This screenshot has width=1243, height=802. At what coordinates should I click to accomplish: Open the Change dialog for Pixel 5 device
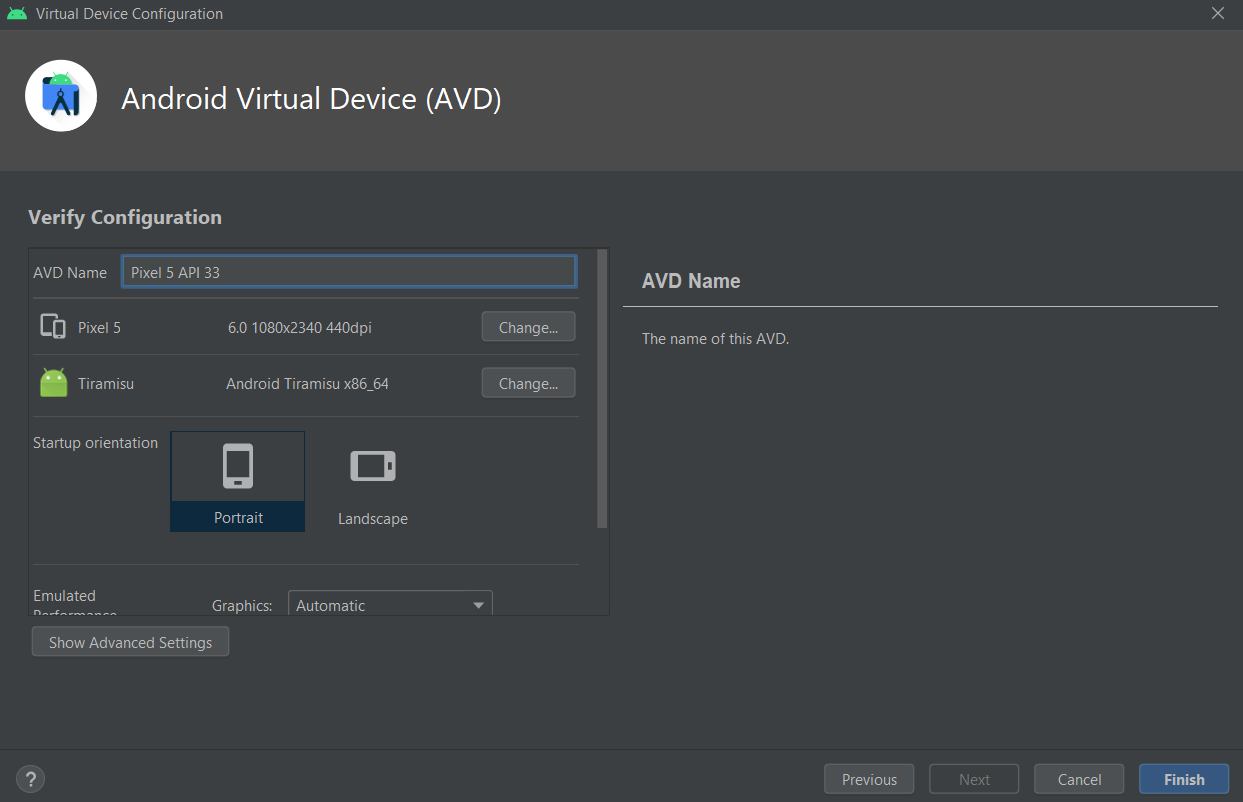(528, 326)
